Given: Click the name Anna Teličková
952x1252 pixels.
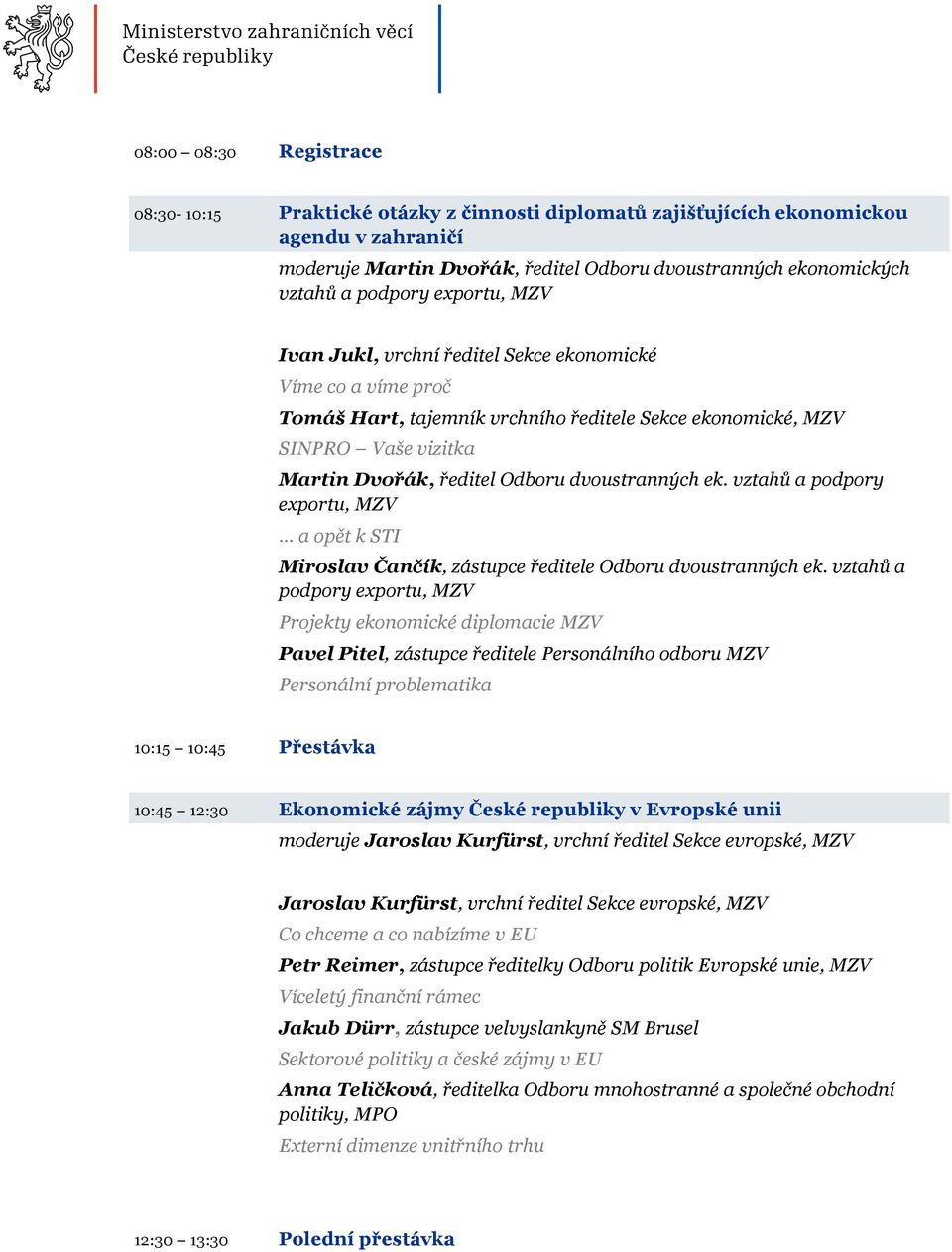Looking at the screenshot, I should pos(356,1090).
